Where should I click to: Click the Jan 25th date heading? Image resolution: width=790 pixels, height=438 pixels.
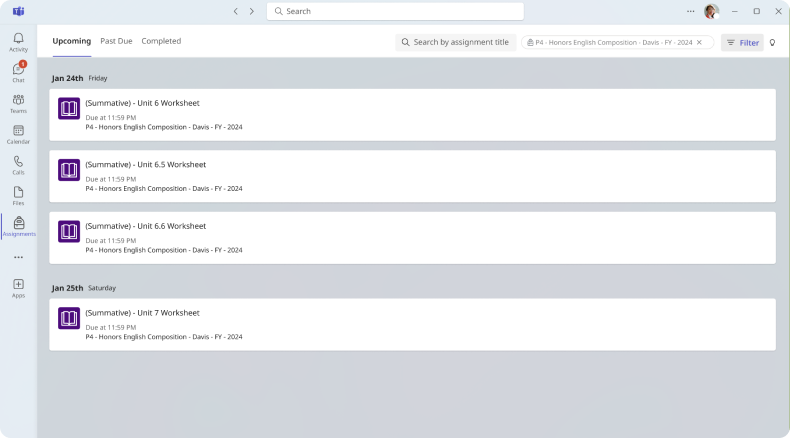pyautogui.click(x=67, y=288)
